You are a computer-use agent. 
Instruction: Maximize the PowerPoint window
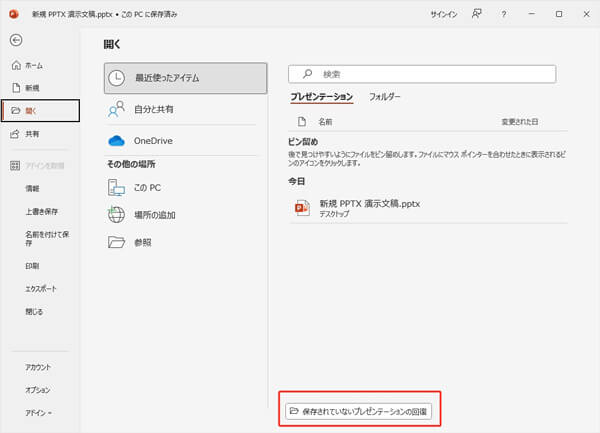click(x=559, y=14)
